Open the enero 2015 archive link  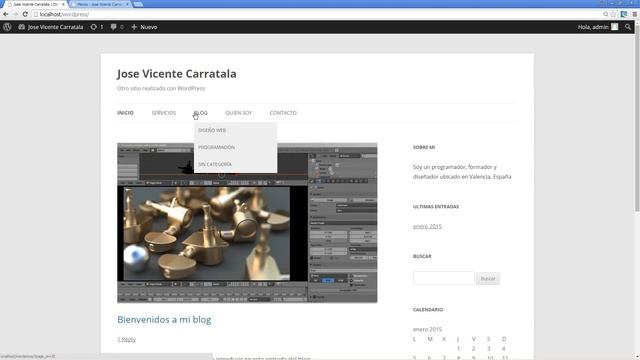(427, 226)
